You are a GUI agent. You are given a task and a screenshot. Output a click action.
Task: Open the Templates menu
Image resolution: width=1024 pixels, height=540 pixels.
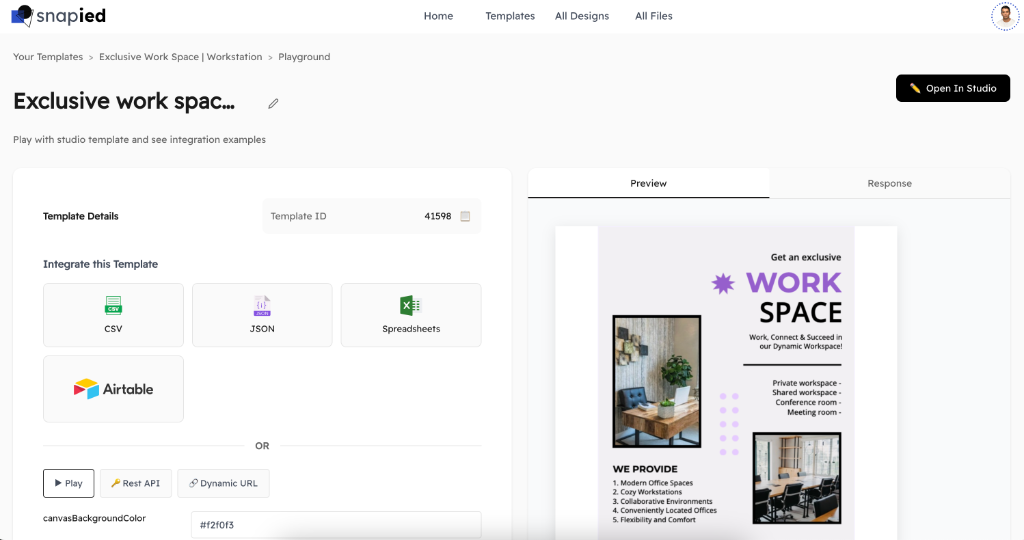coord(510,16)
